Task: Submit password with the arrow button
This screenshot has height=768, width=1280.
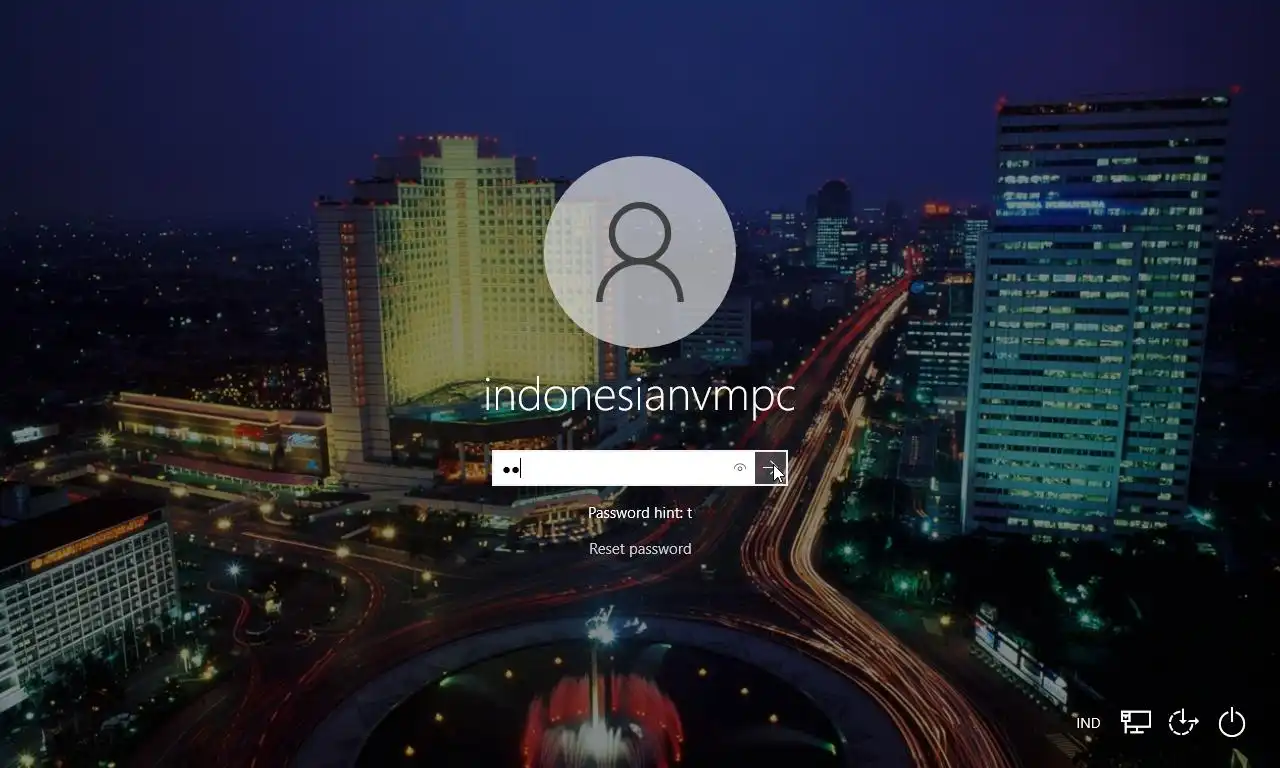Action: [771, 468]
